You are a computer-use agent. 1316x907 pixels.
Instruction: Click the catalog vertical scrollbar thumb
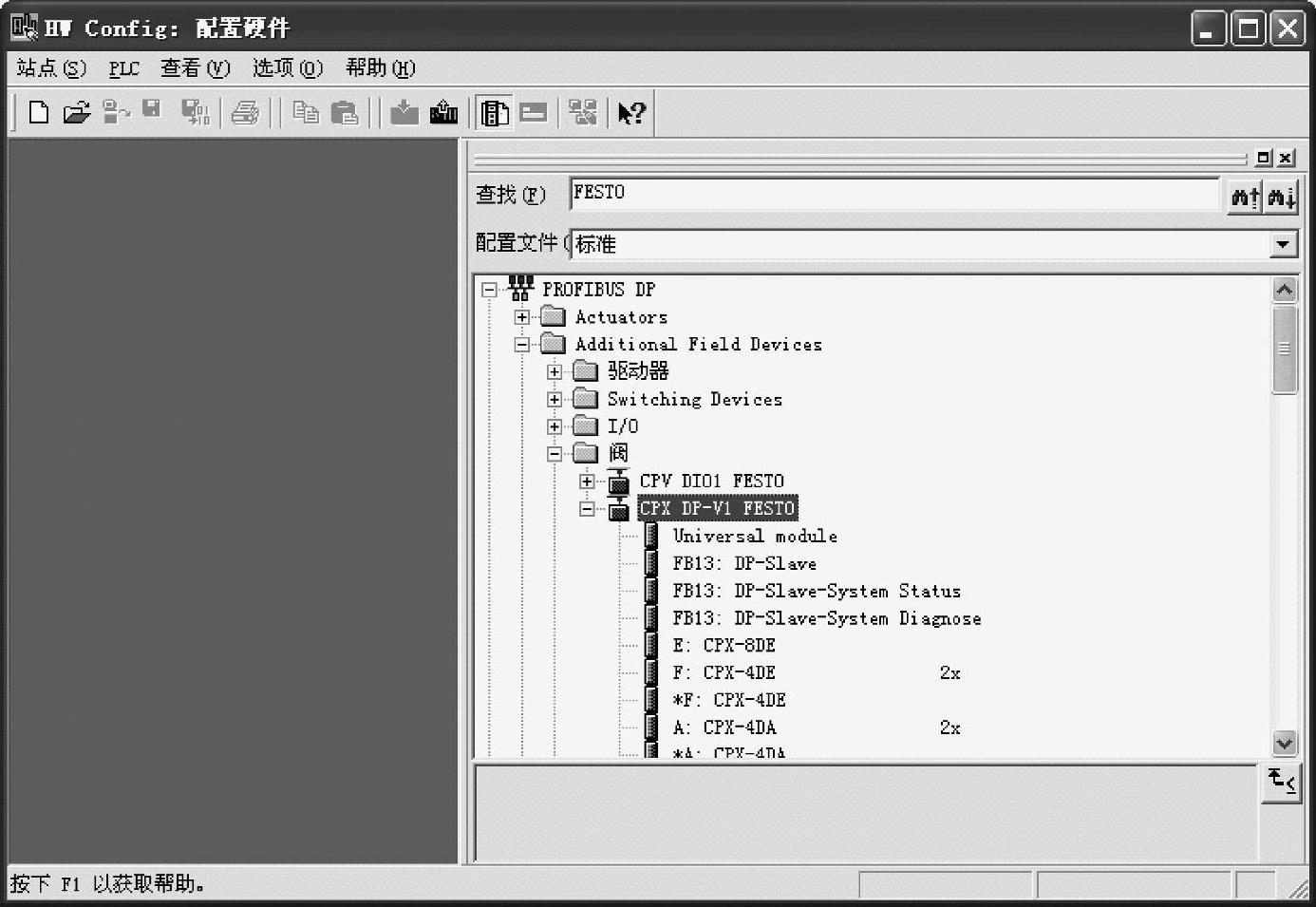(1284, 349)
